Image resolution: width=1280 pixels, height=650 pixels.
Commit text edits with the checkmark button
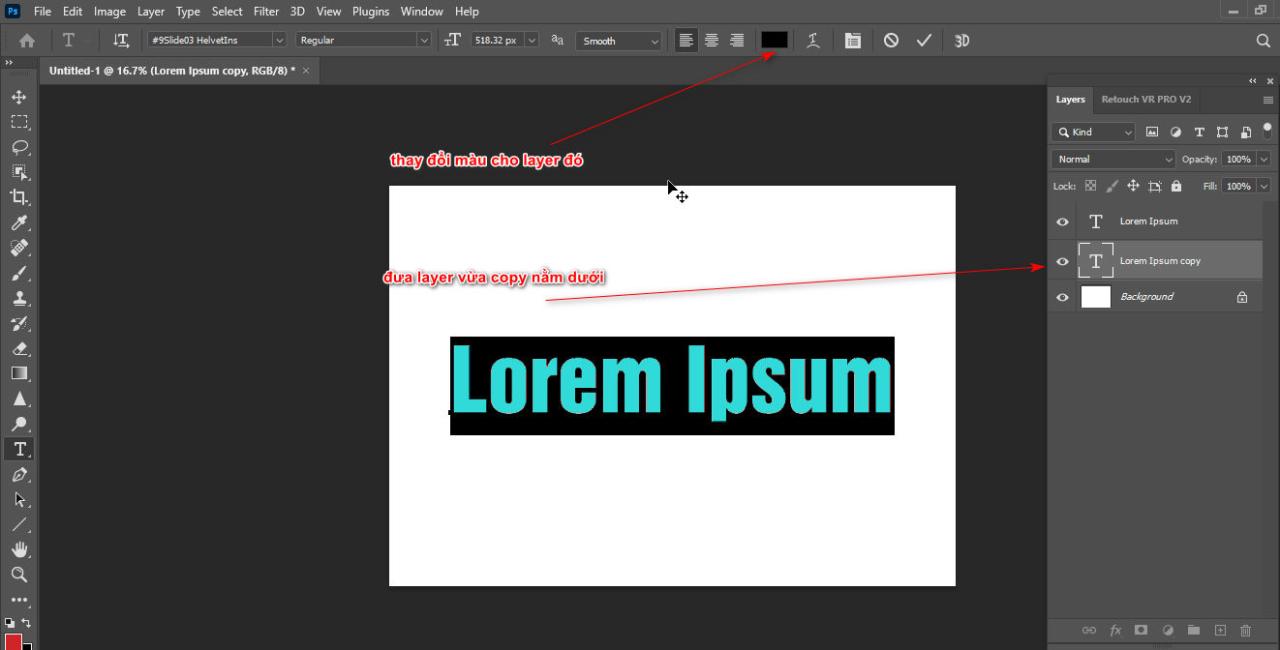pyautogui.click(x=923, y=40)
